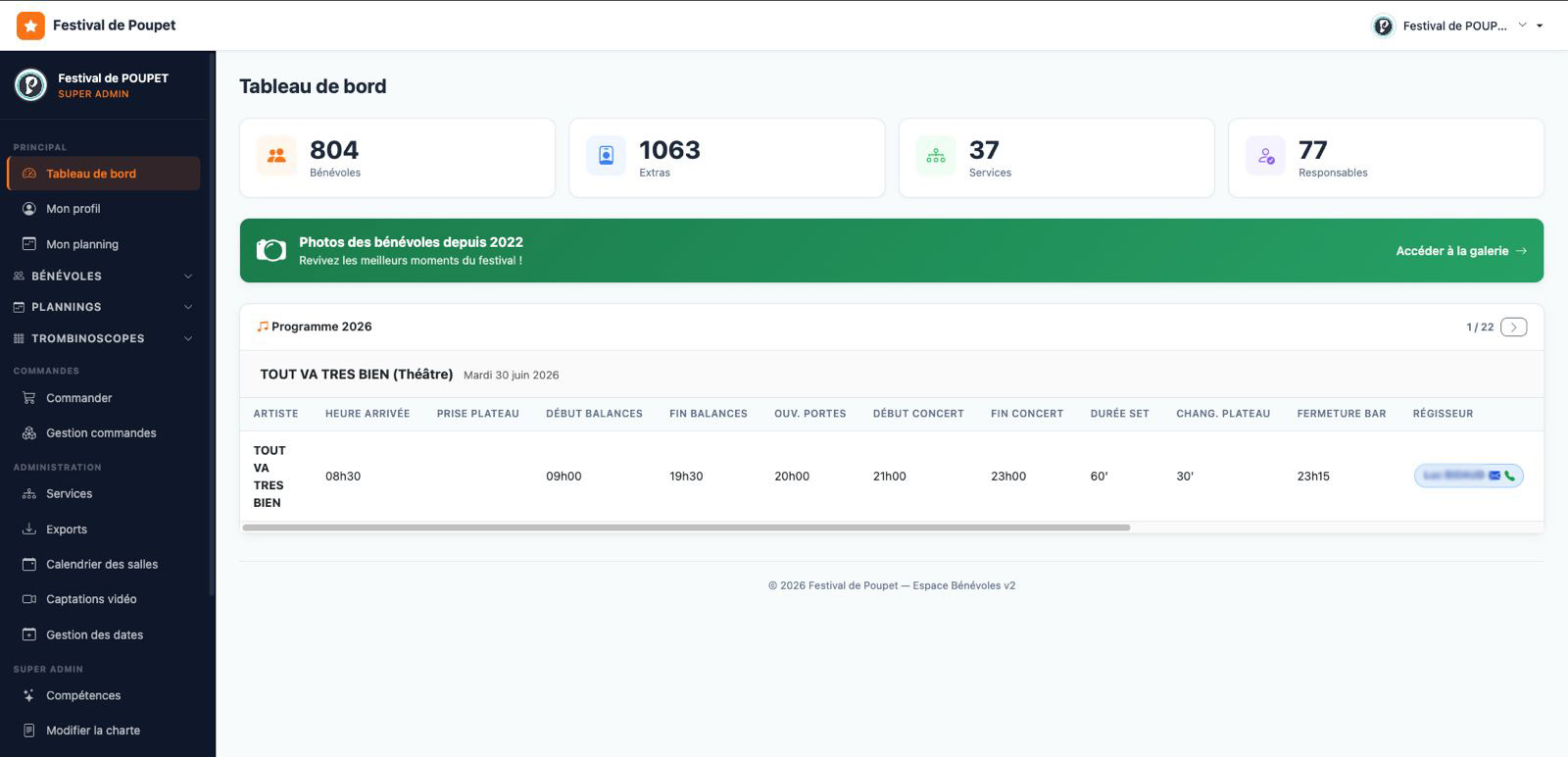Open Mon planning from the sidebar
Viewport: 1568px width, 757px height.
coord(104,244)
